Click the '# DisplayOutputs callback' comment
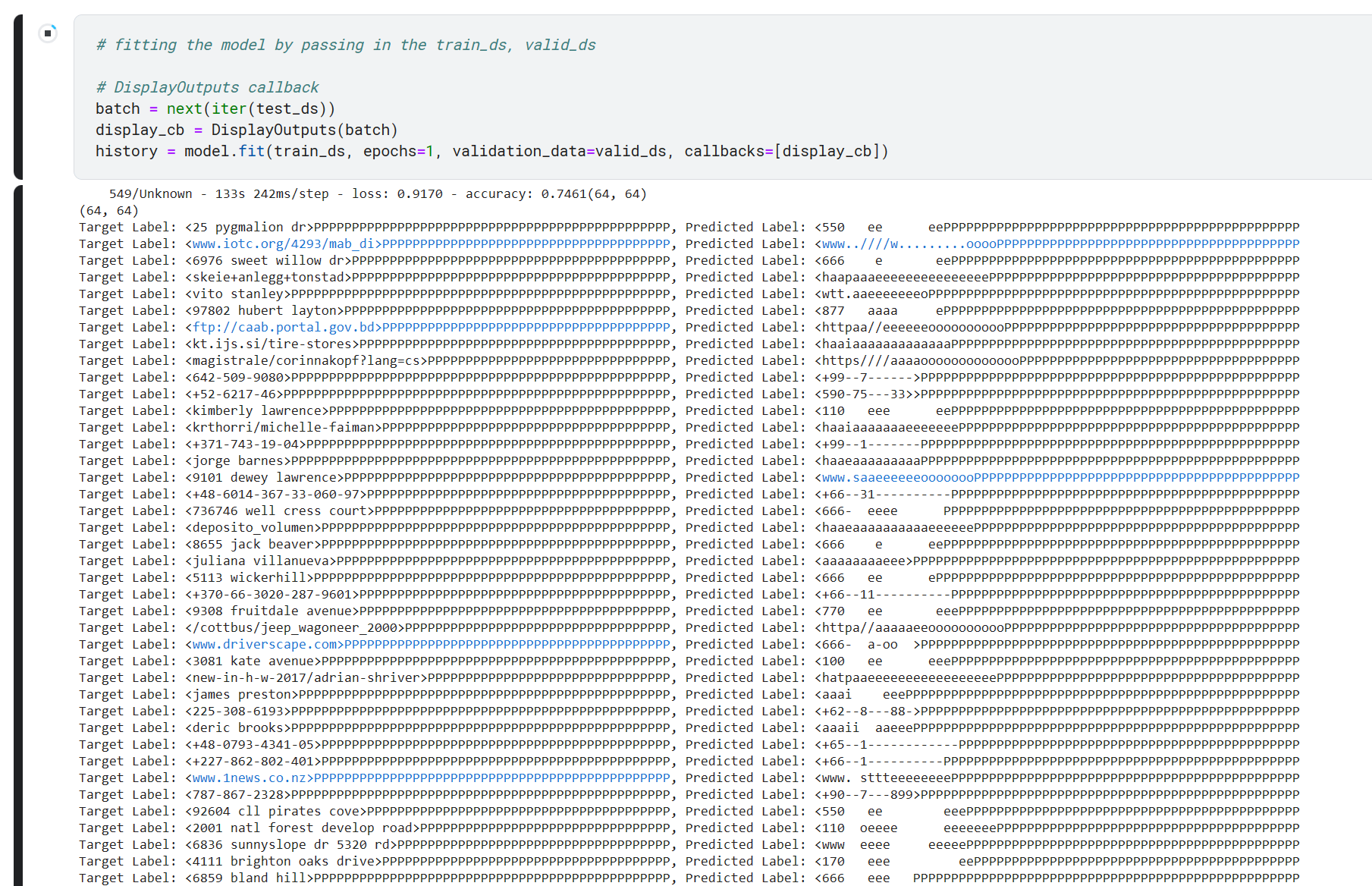 pyautogui.click(x=207, y=87)
